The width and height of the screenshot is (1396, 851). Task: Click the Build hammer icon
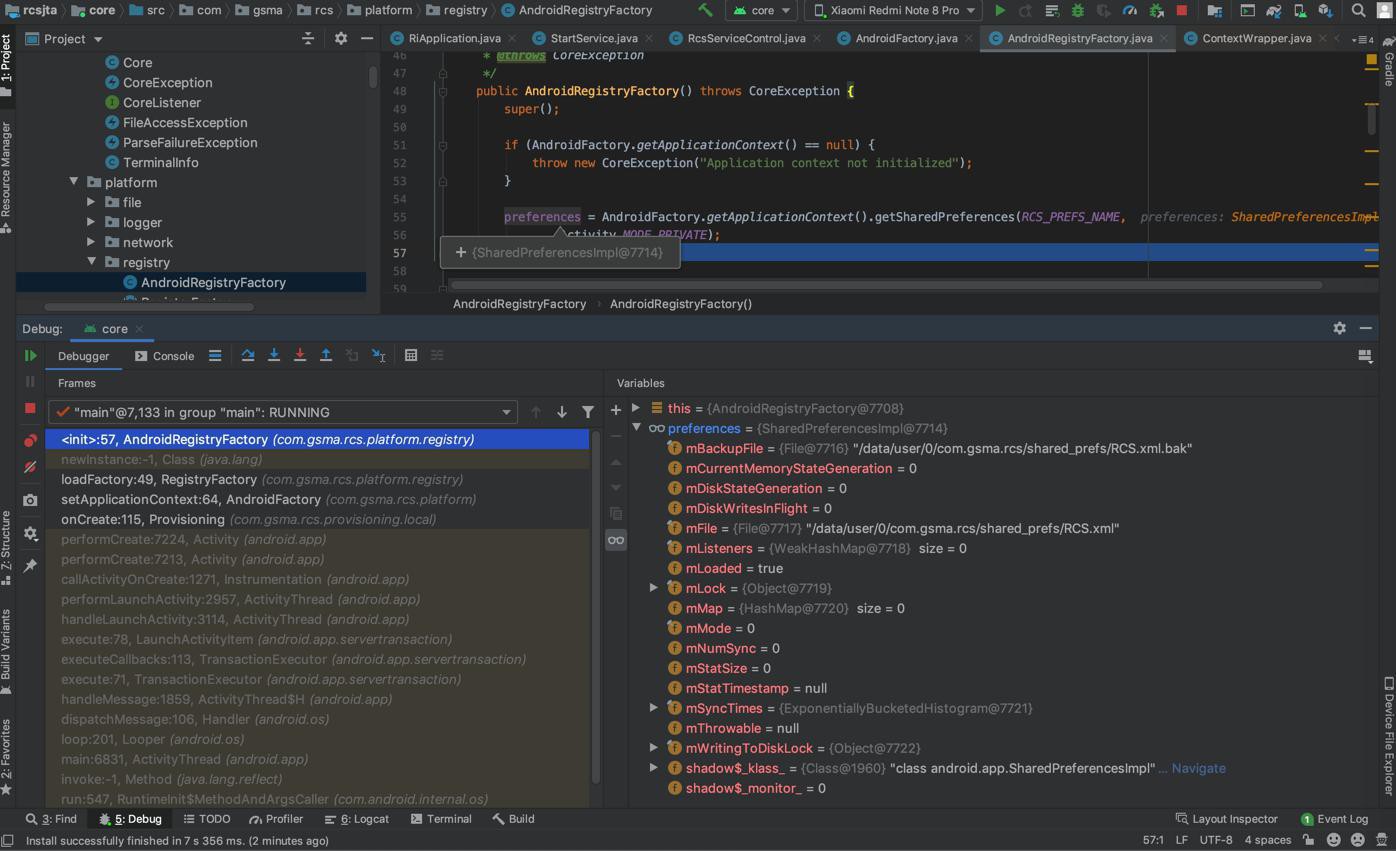[x=705, y=10]
